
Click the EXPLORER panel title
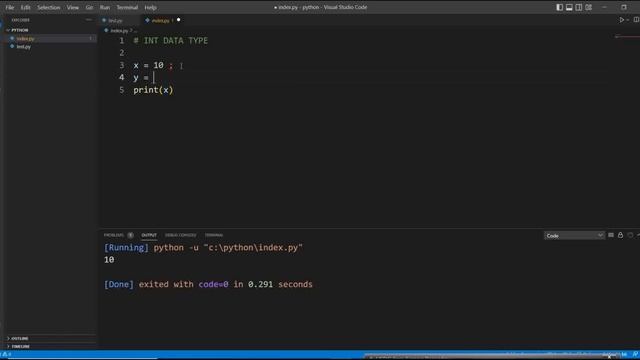pos(20,20)
